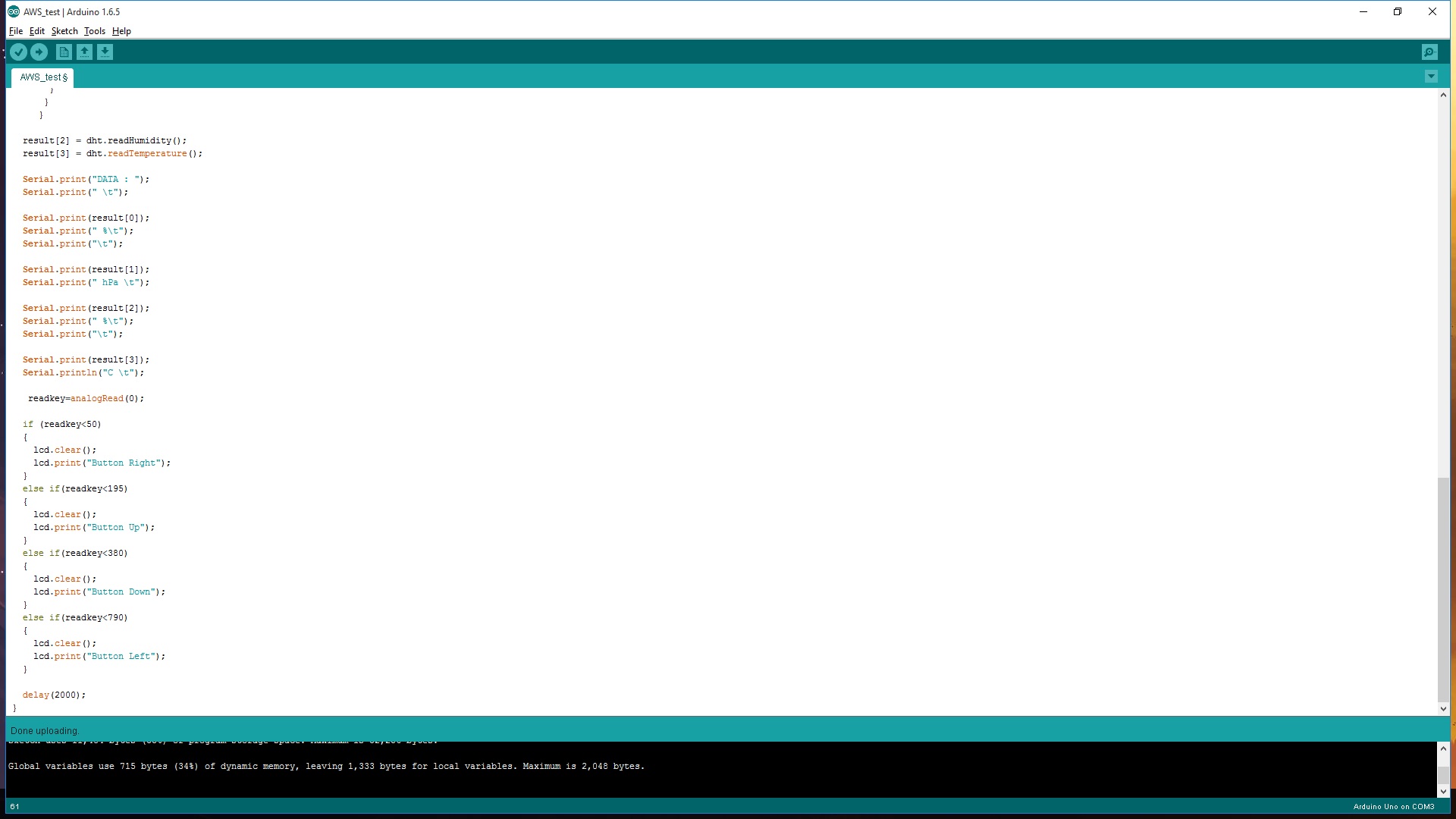Click the Arduino logo in title bar
Viewport: 1456px width, 819px height.
14,11
